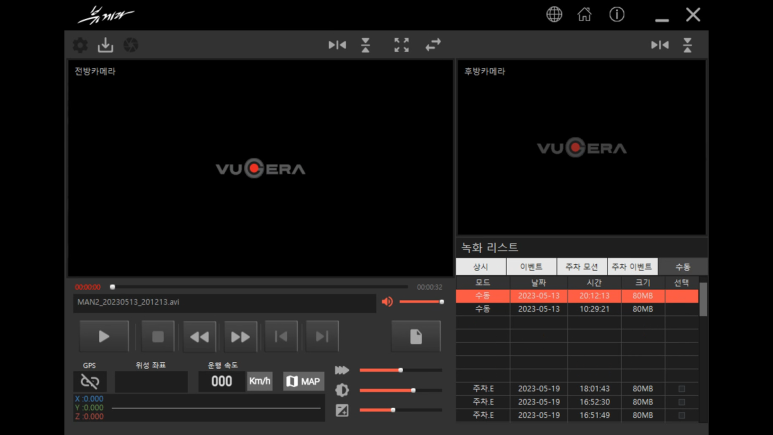Adjust the brightness slider
The height and width of the screenshot is (435, 773).
[x=400, y=390]
